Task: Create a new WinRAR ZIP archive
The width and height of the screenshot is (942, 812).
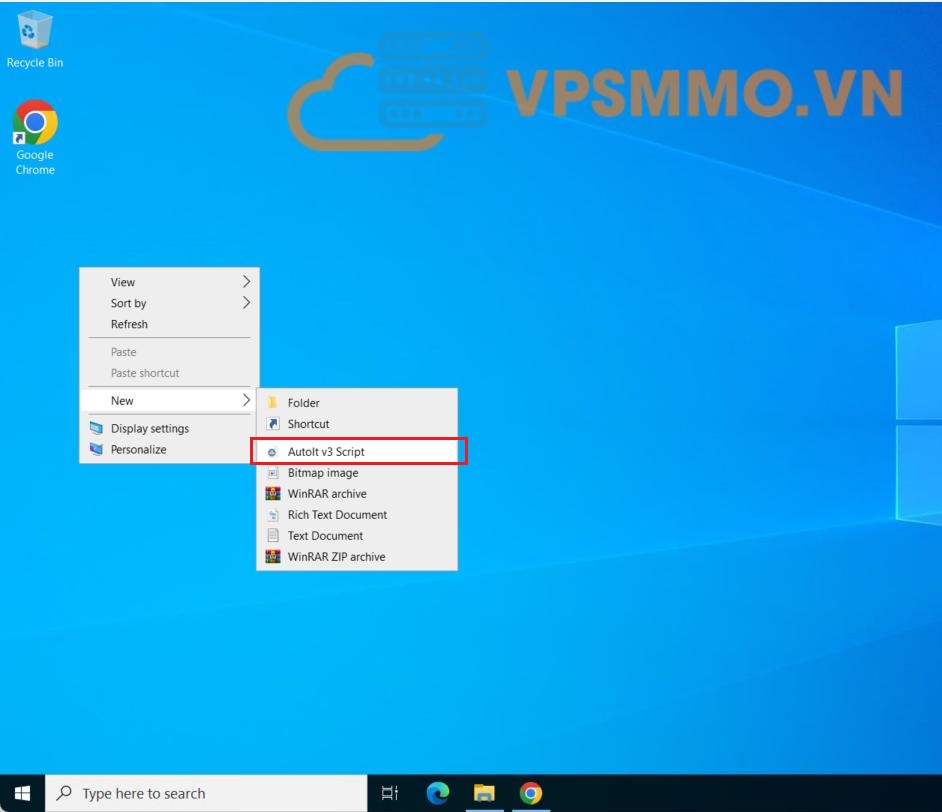Action: 335,557
